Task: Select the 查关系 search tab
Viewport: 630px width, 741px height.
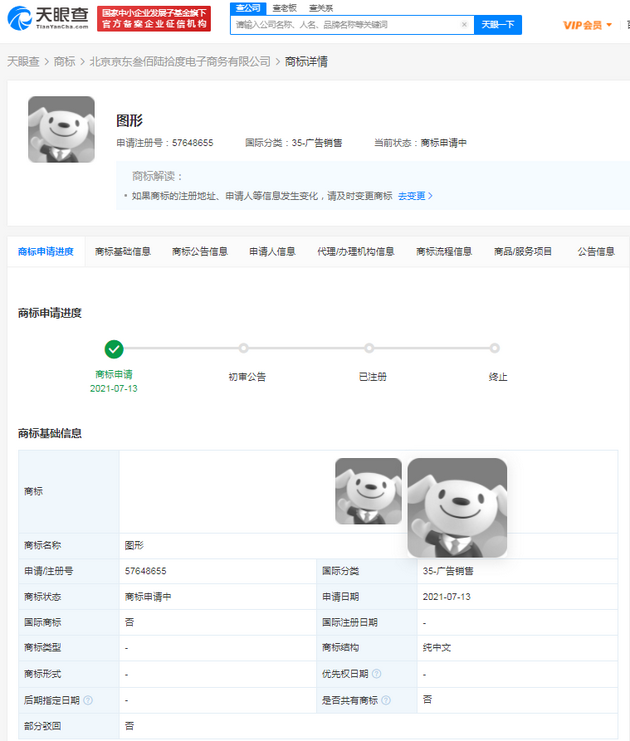Action: pyautogui.click(x=321, y=8)
